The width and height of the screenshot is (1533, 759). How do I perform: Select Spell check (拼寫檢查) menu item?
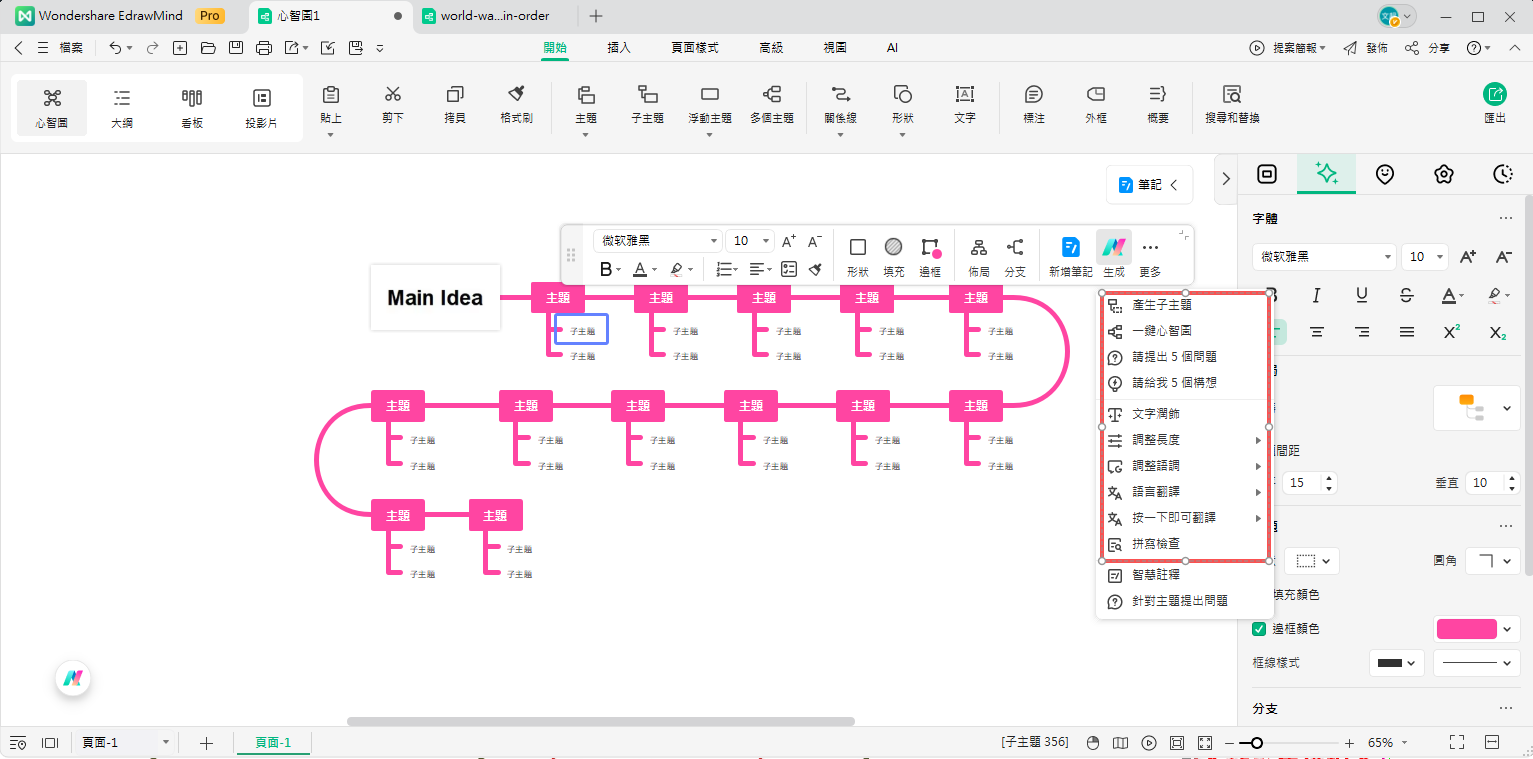pos(1155,544)
